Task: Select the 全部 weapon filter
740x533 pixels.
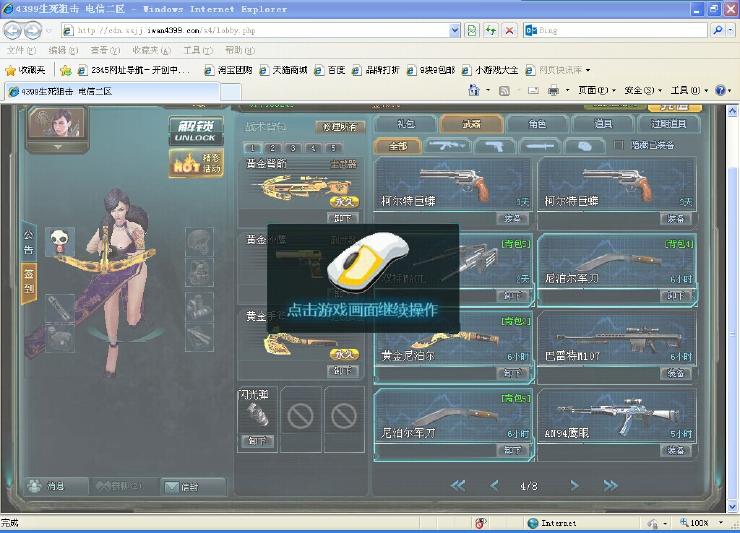Action: [x=397, y=146]
